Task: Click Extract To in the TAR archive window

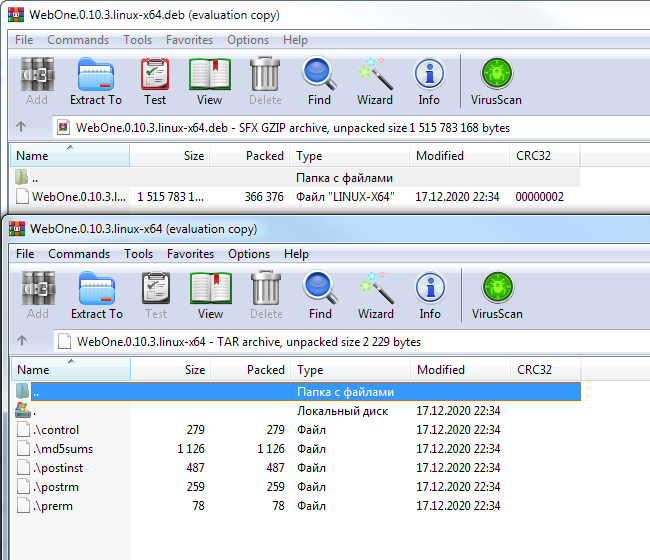Action: 97,296
